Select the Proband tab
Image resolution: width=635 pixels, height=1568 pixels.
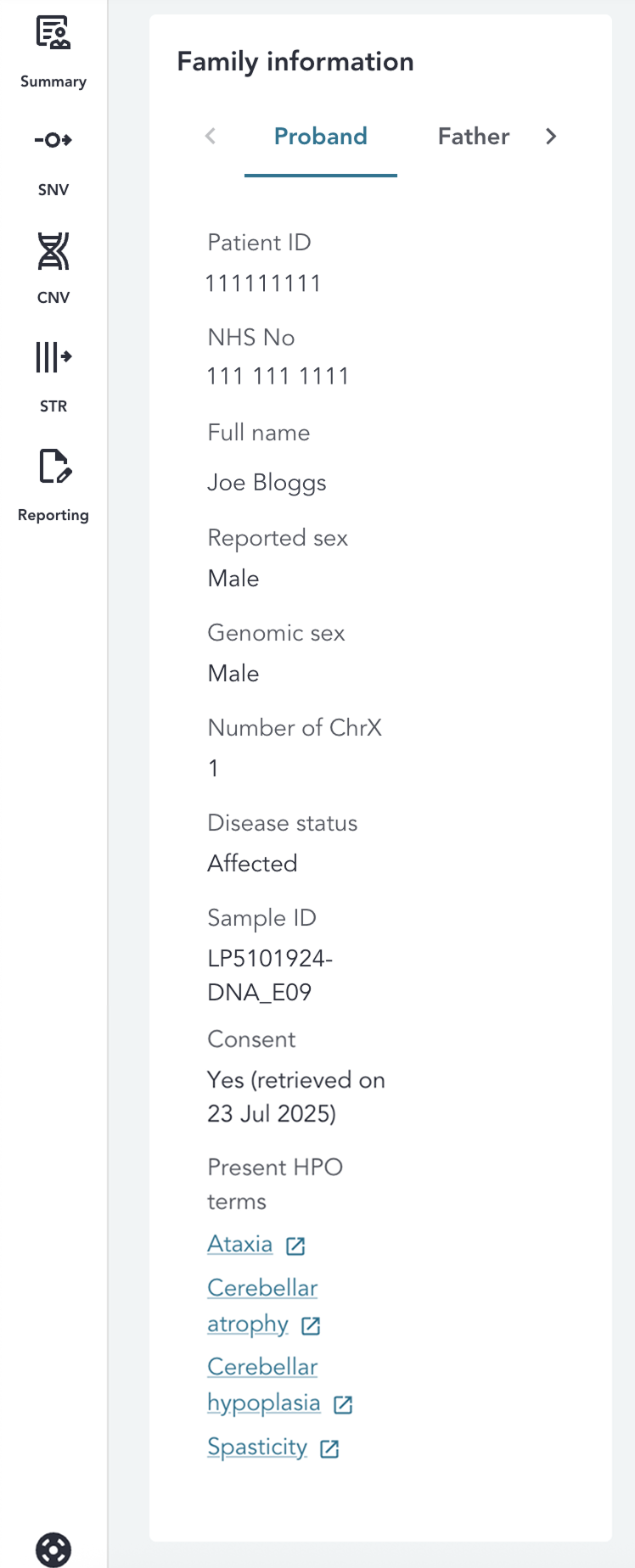tap(320, 137)
